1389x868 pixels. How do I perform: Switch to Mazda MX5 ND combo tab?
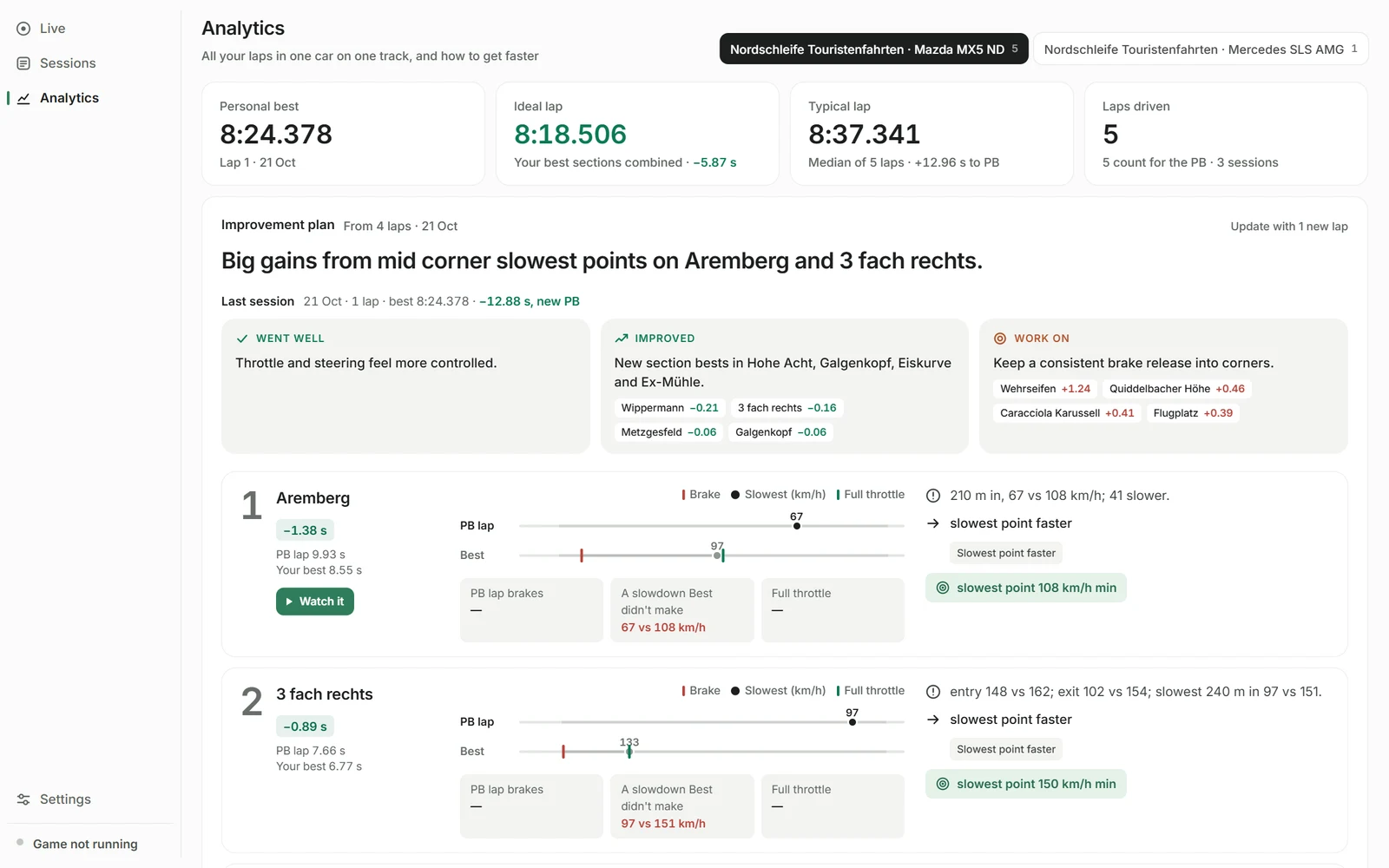pos(873,49)
